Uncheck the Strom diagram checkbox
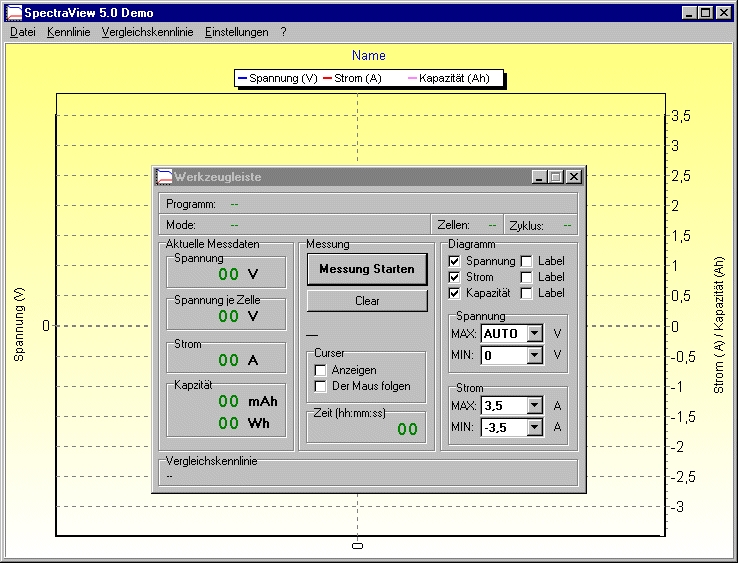The height and width of the screenshot is (563, 738). [454, 277]
